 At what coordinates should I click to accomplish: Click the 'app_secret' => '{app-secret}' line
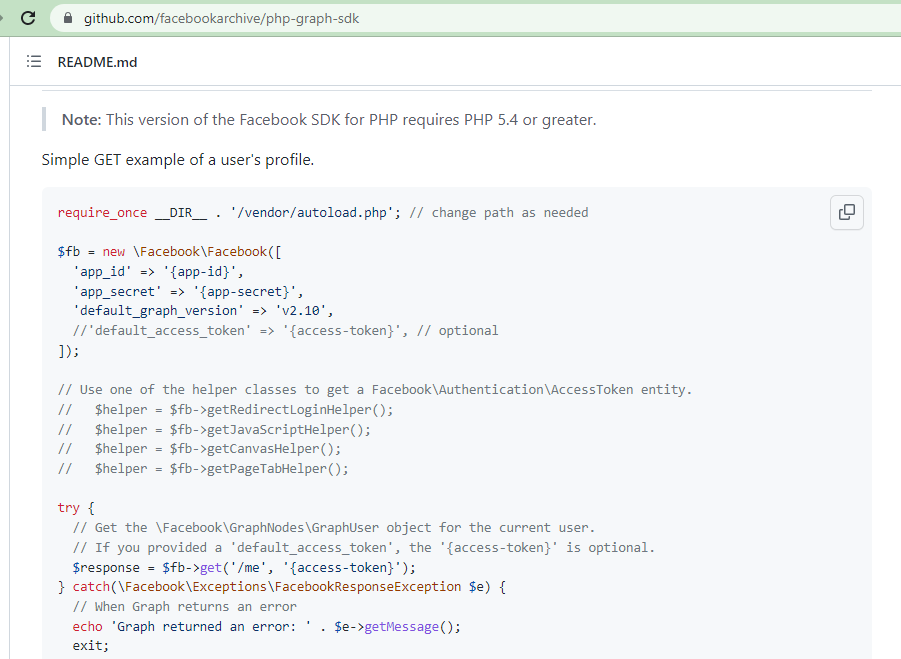pos(188,291)
